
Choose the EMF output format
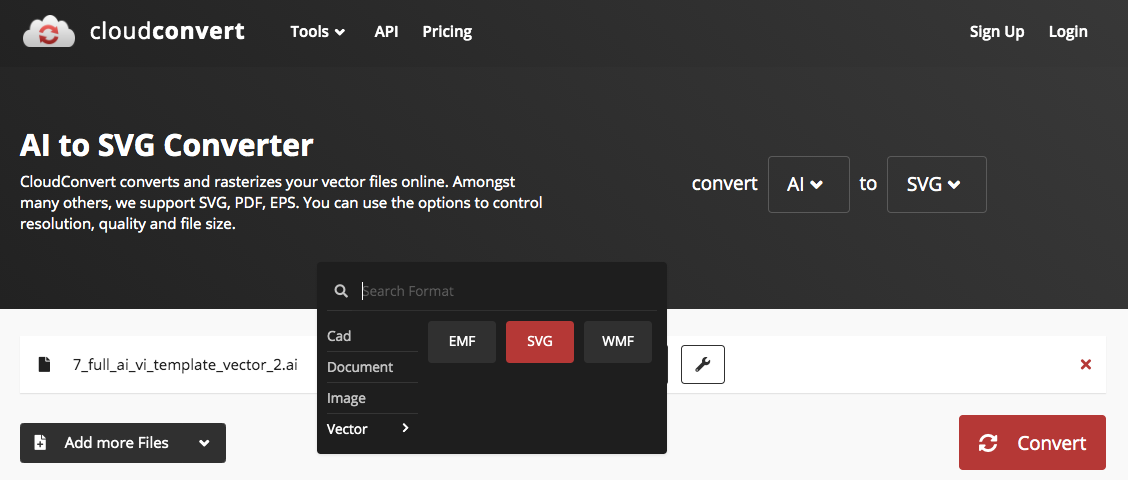pyautogui.click(x=462, y=342)
